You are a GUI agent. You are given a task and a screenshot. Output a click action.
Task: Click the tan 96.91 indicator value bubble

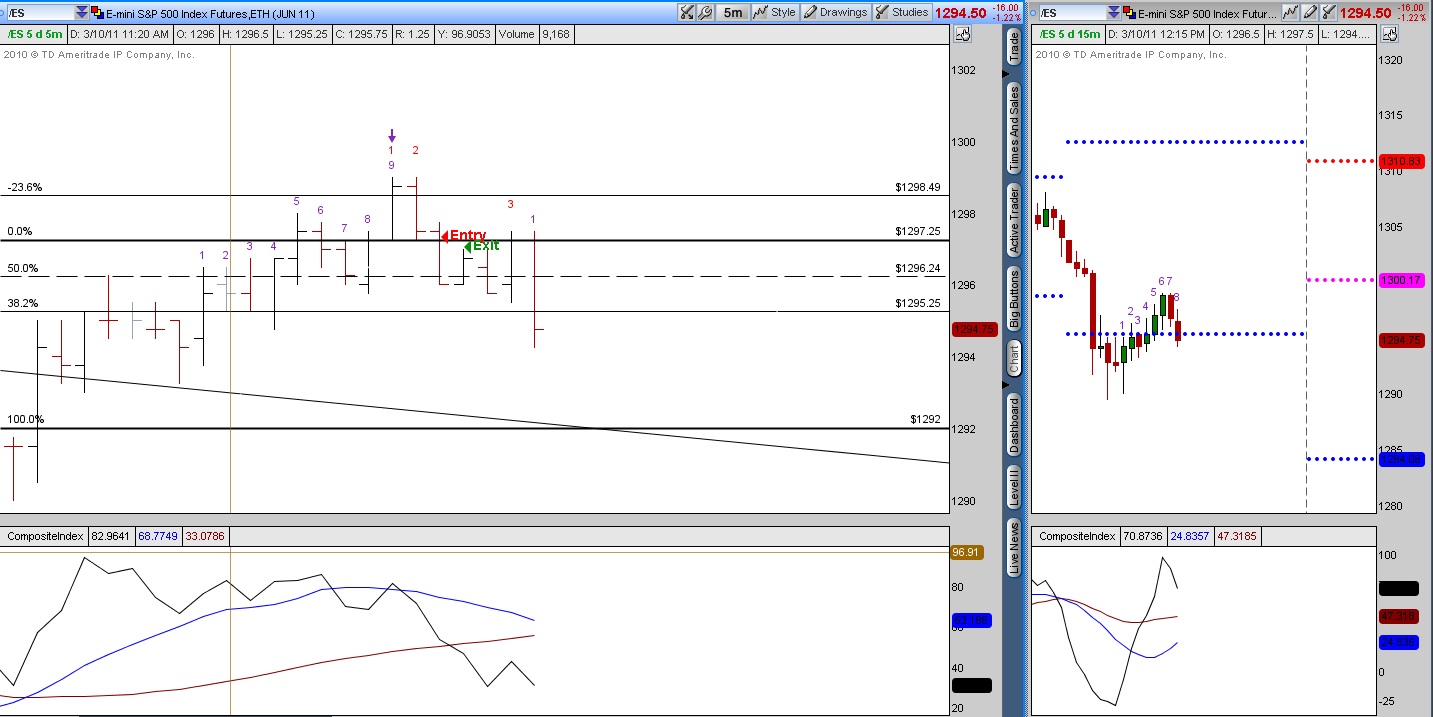969,552
